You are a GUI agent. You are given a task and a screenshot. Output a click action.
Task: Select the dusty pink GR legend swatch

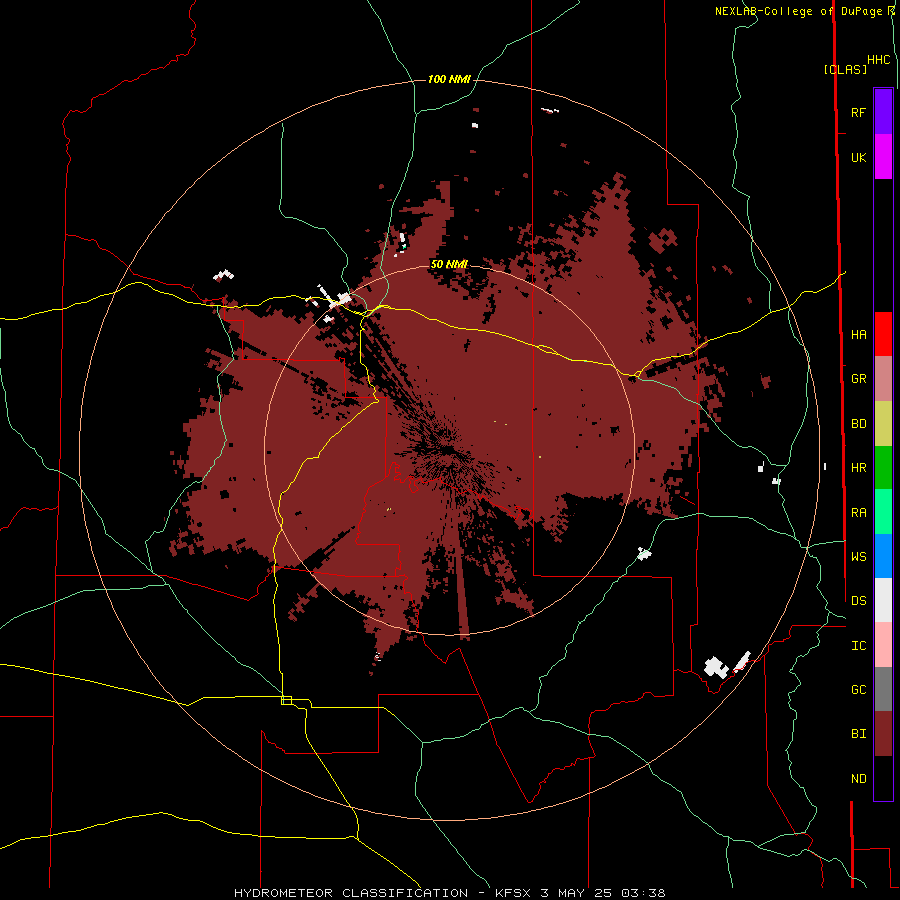(x=883, y=379)
